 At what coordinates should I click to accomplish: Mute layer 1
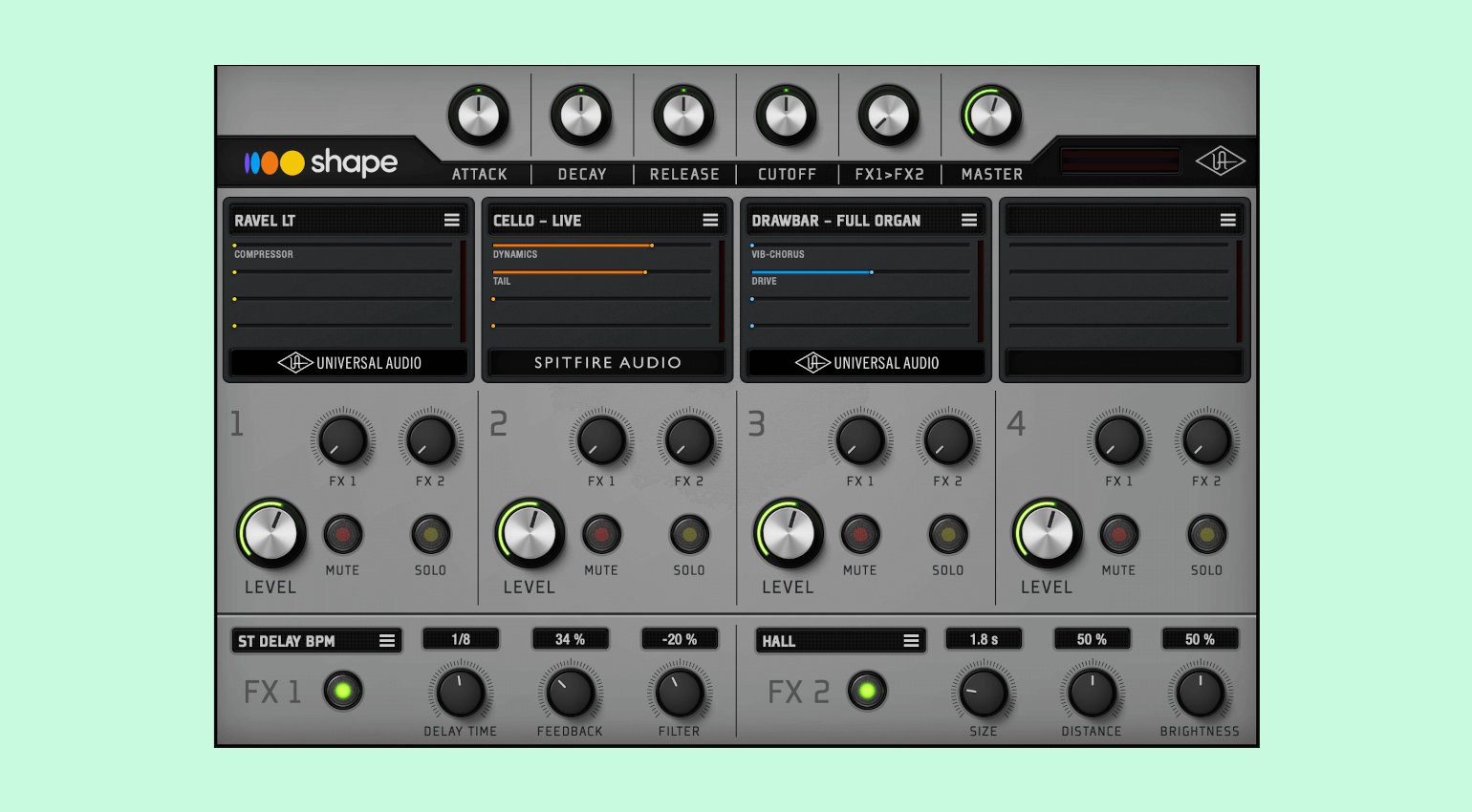[342, 535]
